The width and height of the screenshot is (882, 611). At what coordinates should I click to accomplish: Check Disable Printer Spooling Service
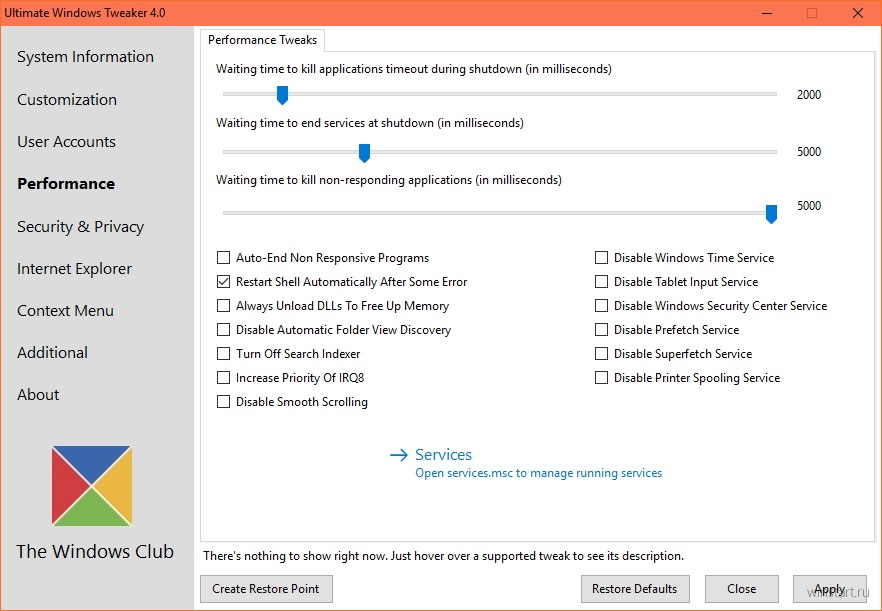(x=601, y=378)
